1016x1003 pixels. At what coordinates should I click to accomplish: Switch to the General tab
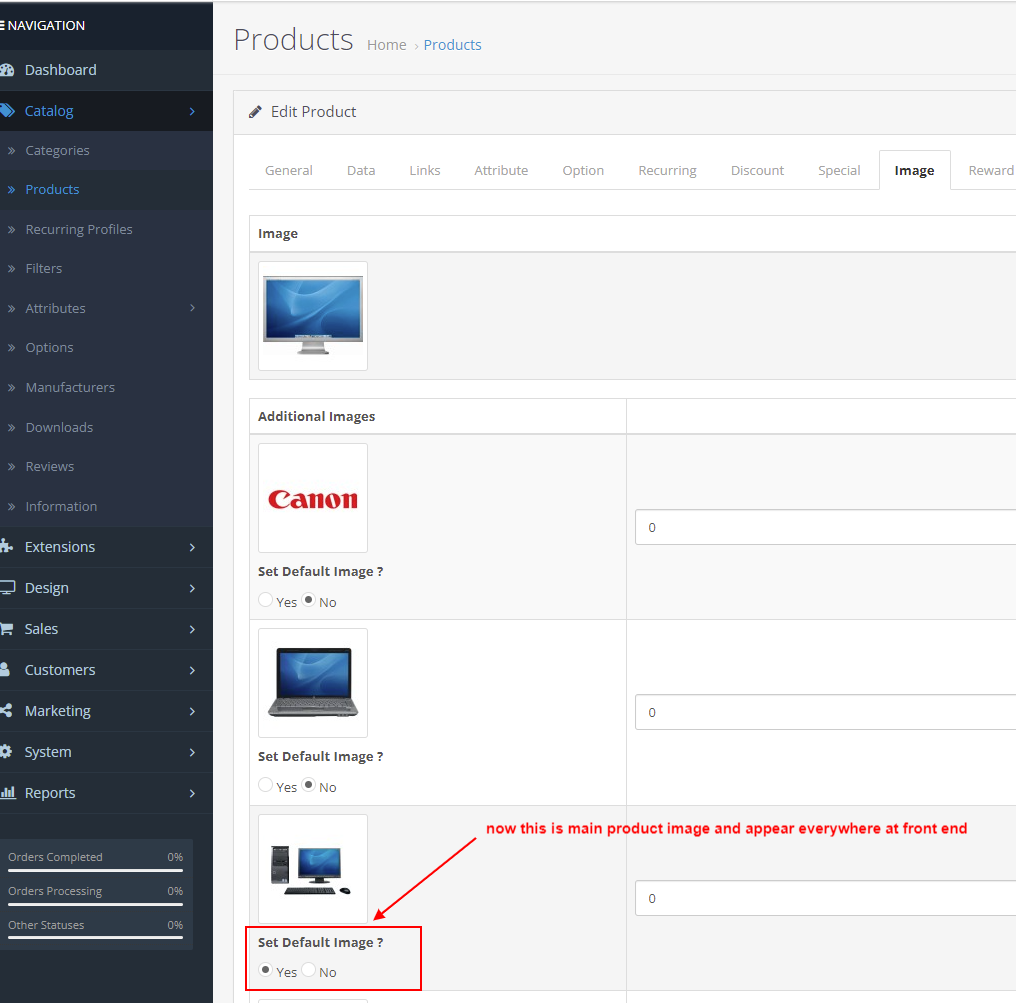click(x=289, y=171)
